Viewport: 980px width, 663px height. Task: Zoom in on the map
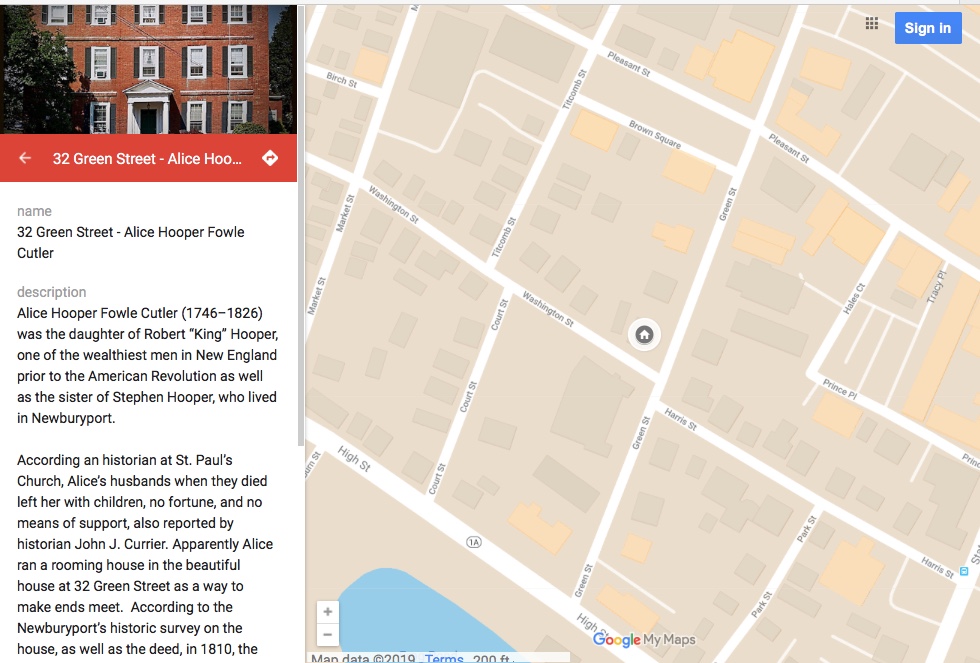(328, 612)
